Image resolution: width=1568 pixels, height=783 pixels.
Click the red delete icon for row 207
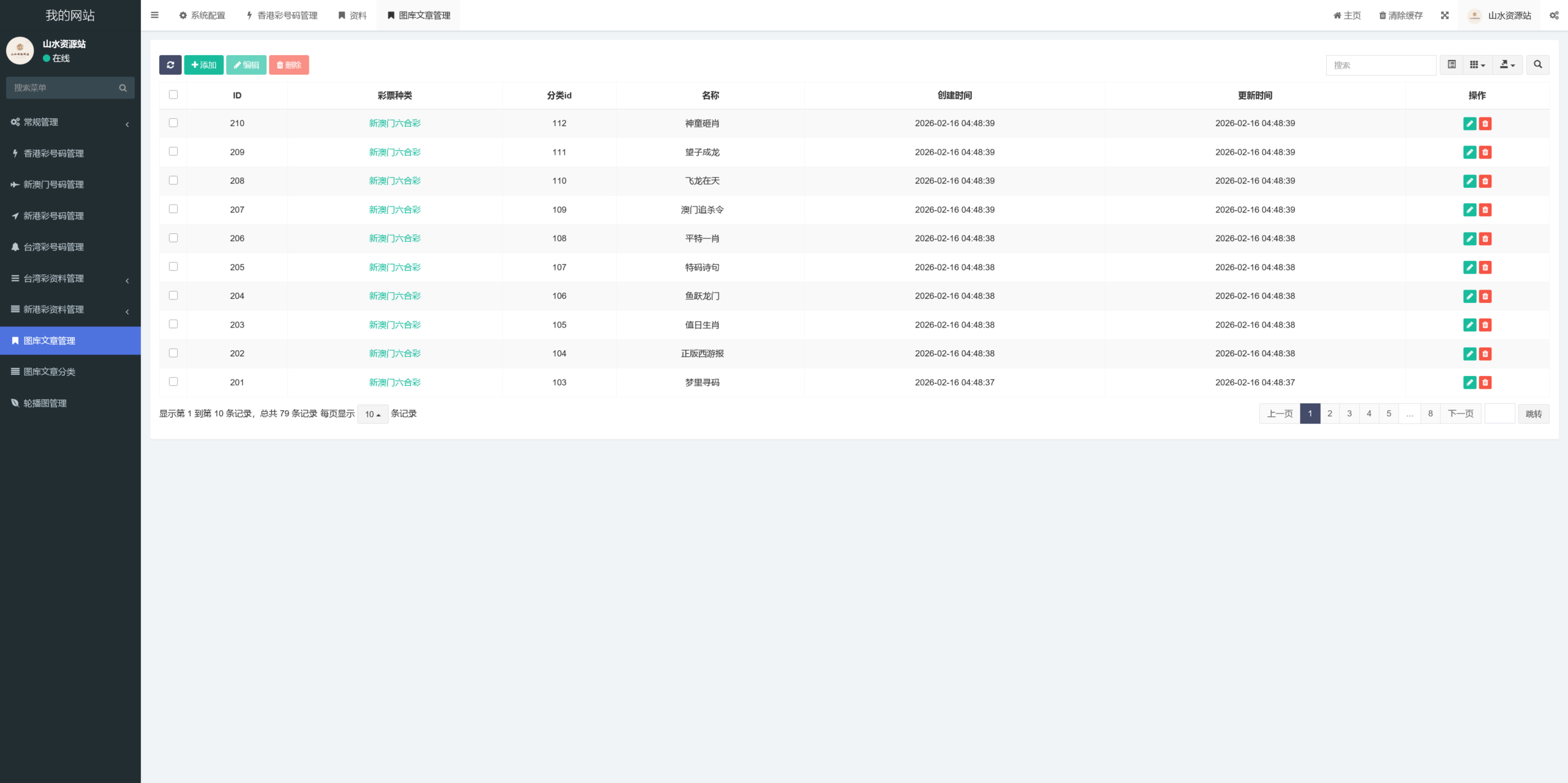1485,210
